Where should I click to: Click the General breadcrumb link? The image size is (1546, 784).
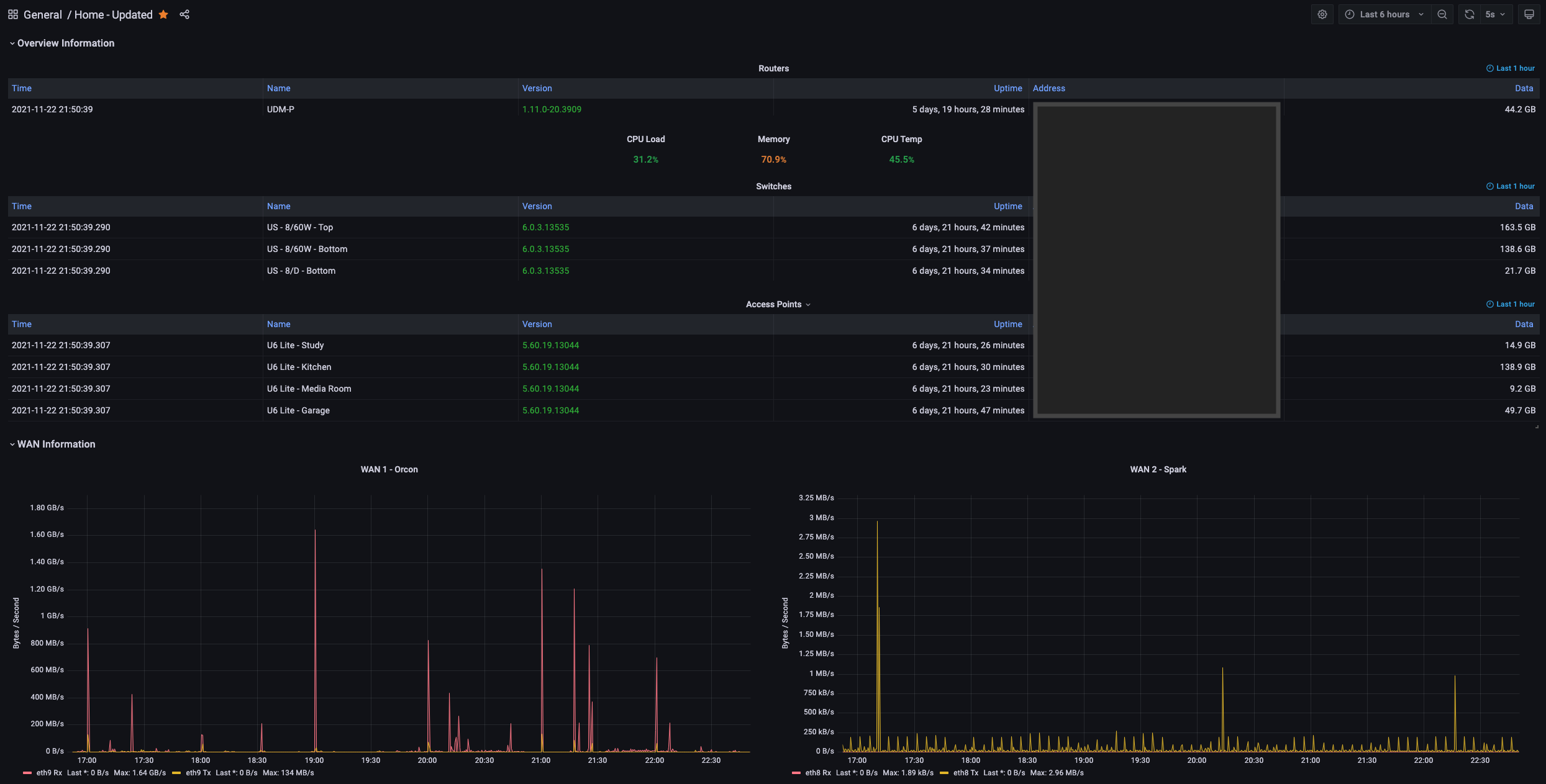tap(42, 14)
